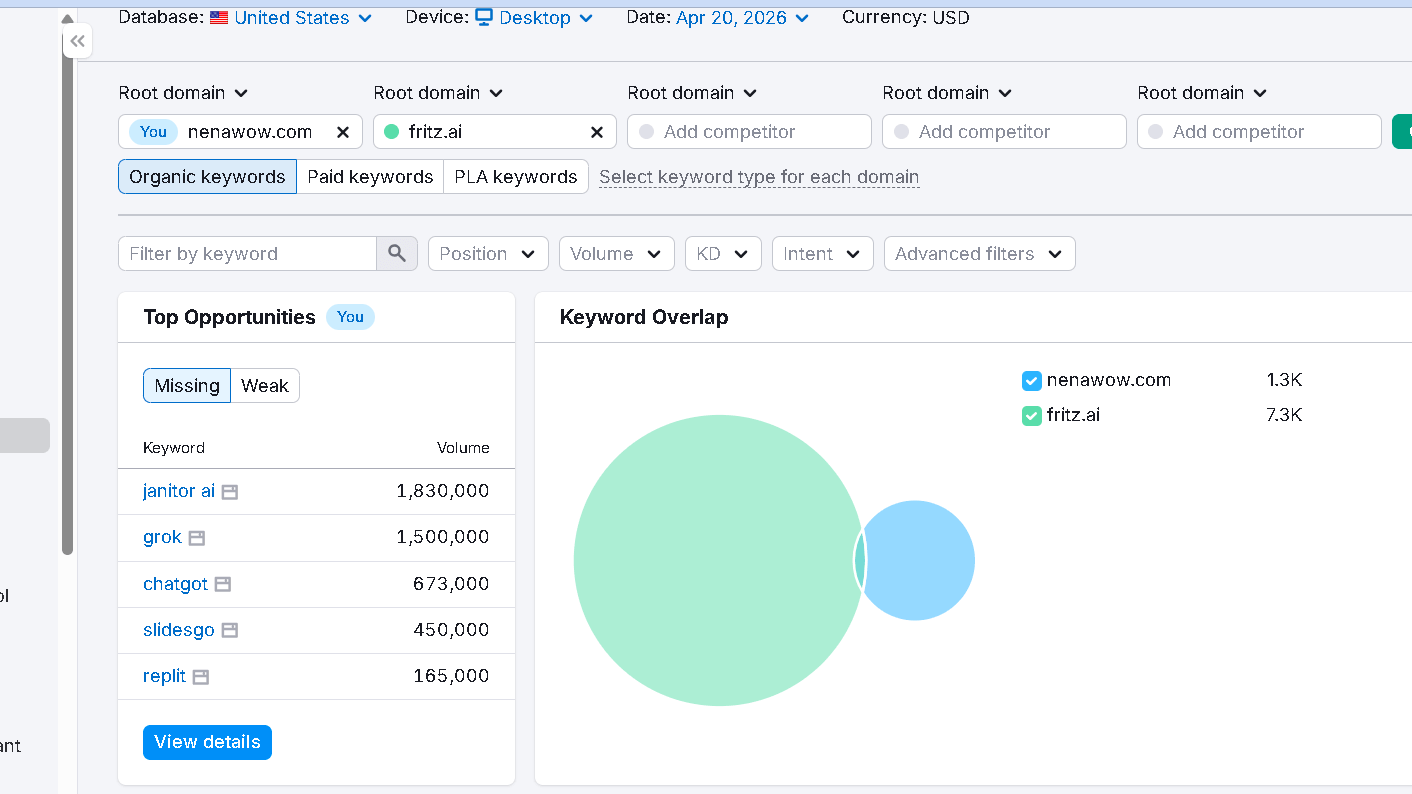Viewport: 1412px width, 794px height.
Task: Uncheck fritz.ai in the Keyword Overlap legend
Action: point(1031,415)
